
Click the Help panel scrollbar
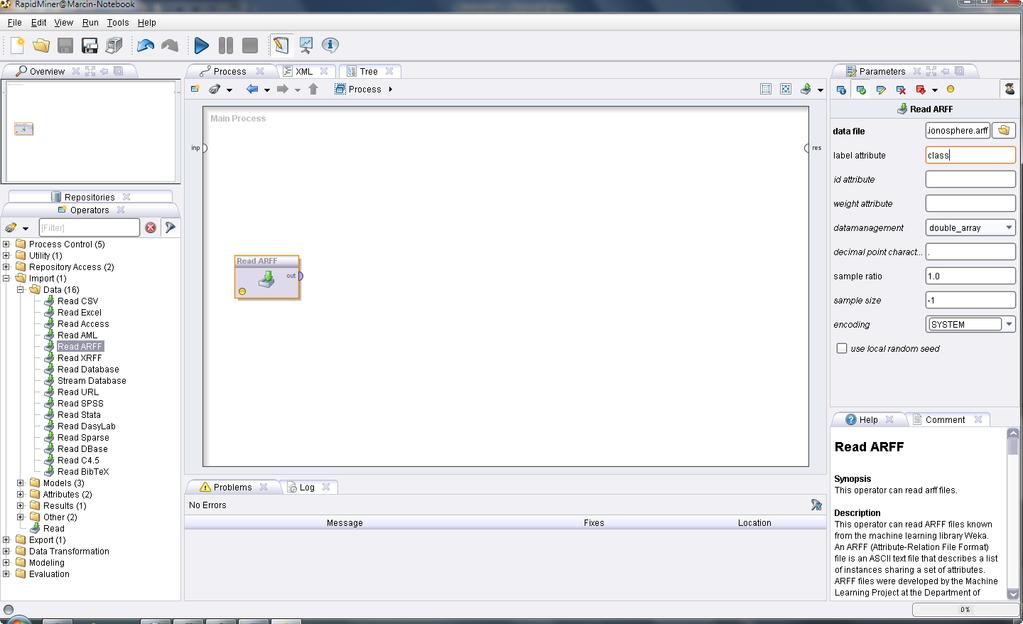coord(1013,514)
